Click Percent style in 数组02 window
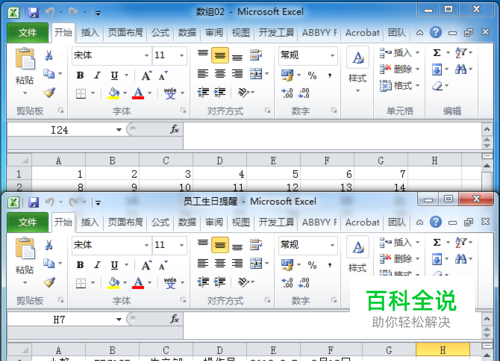The image size is (500, 361). coord(312,76)
